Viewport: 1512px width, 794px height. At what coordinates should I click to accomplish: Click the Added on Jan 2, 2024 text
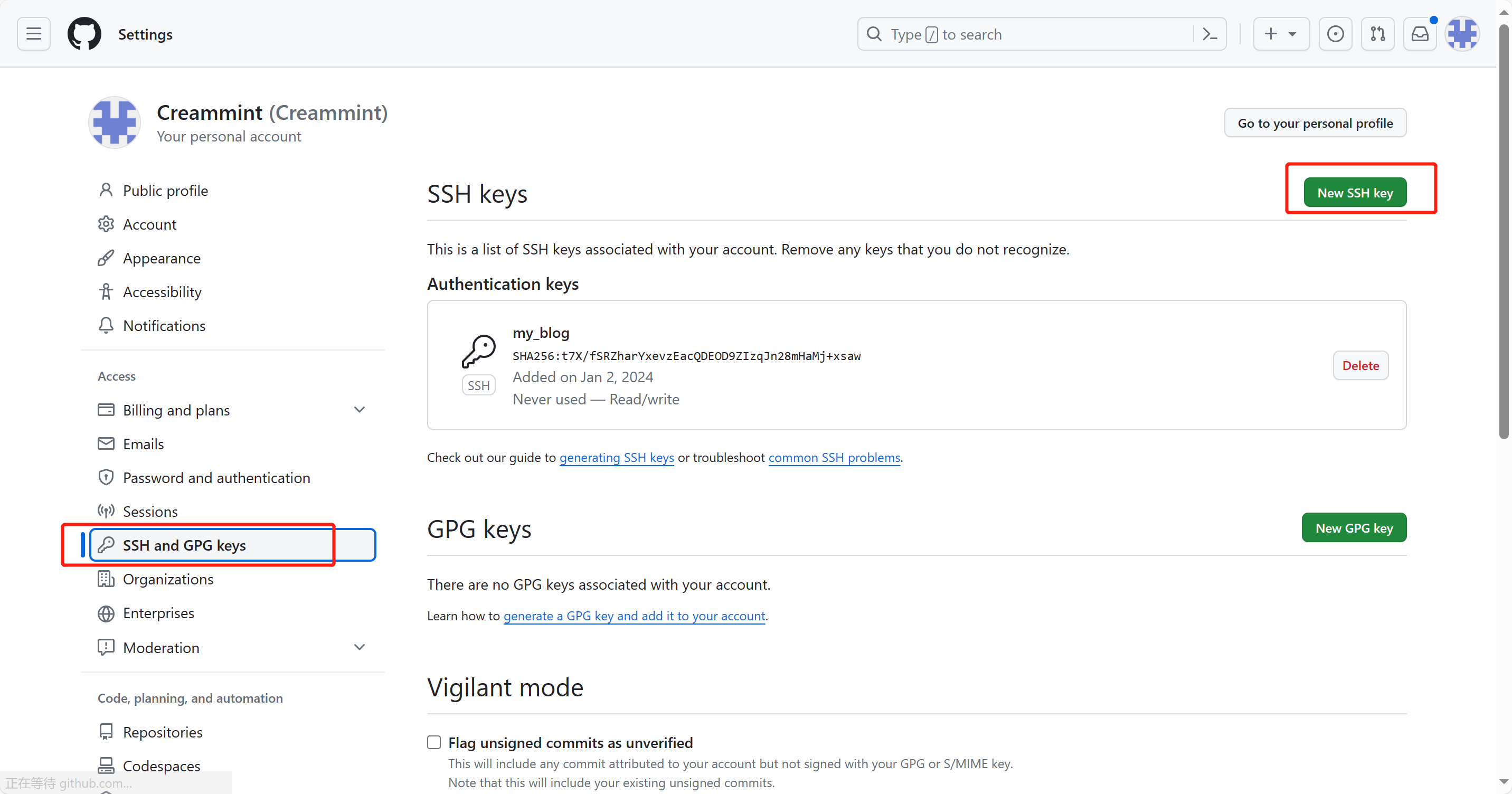583,377
